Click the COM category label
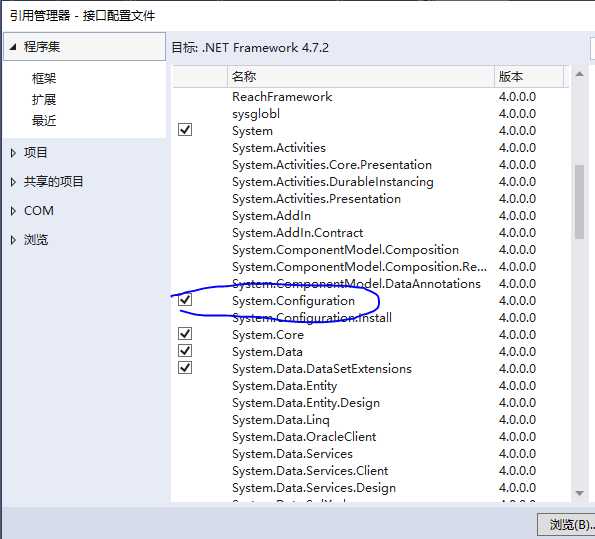The width and height of the screenshot is (595, 539). point(39,211)
